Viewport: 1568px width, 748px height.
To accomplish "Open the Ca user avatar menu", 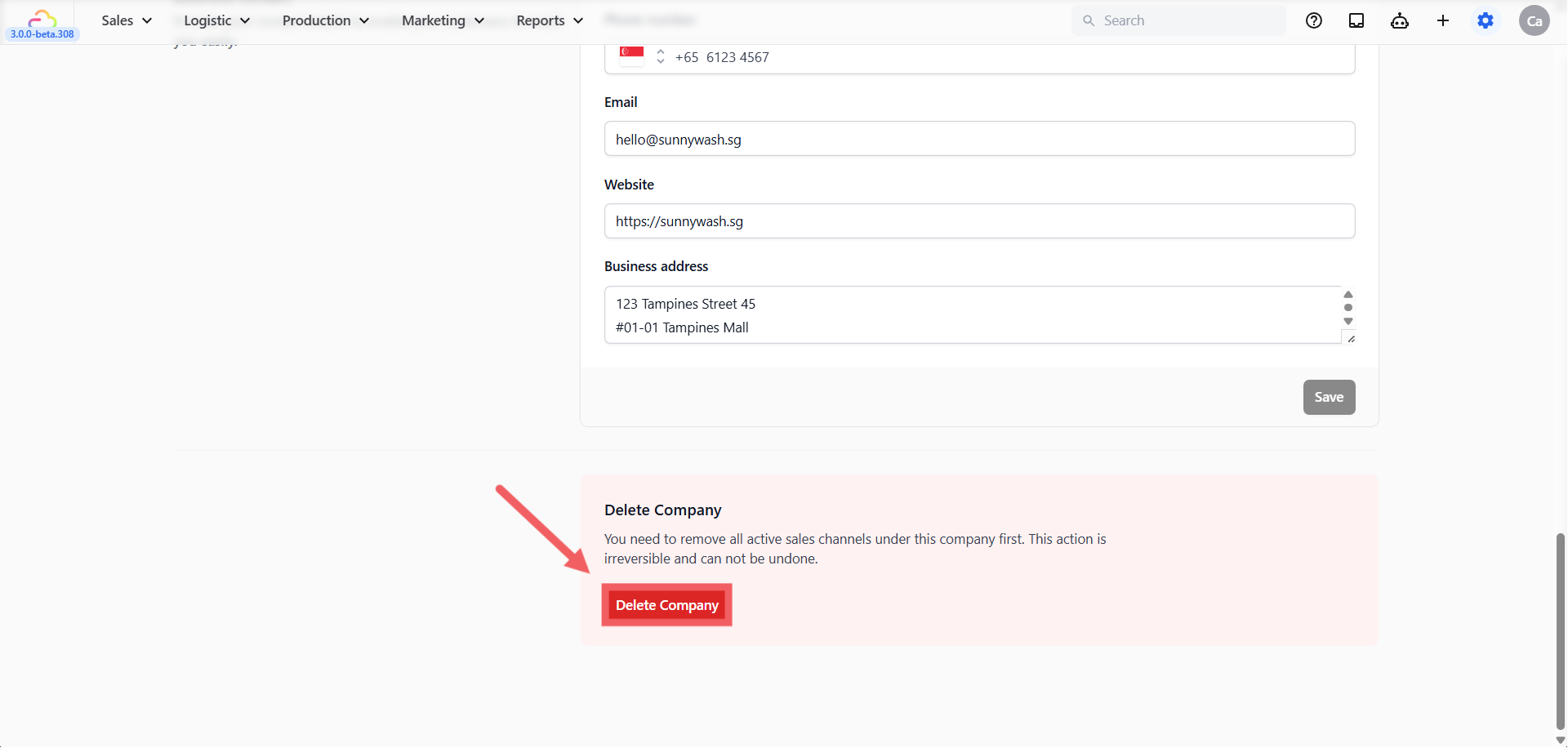I will (x=1535, y=20).
